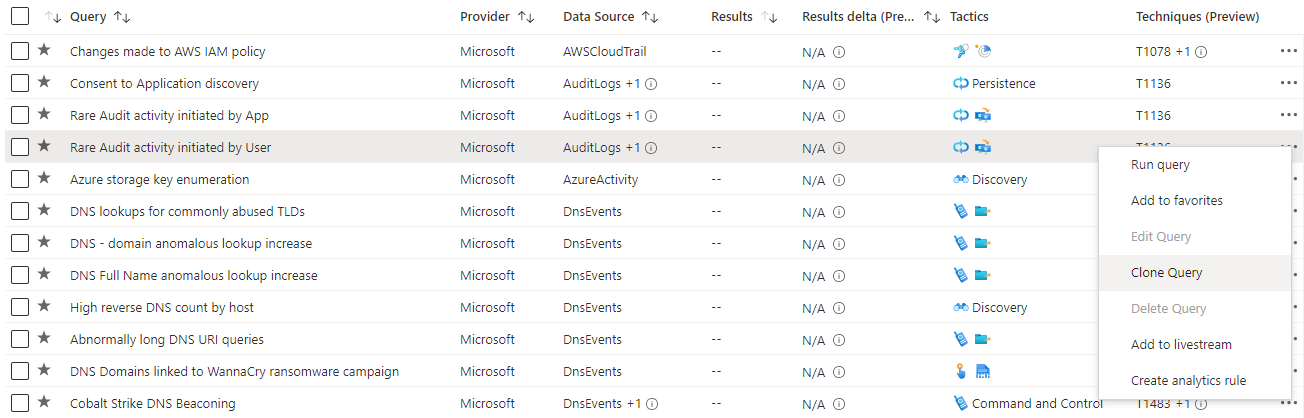Check the Consent to Application discovery row

point(20,83)
